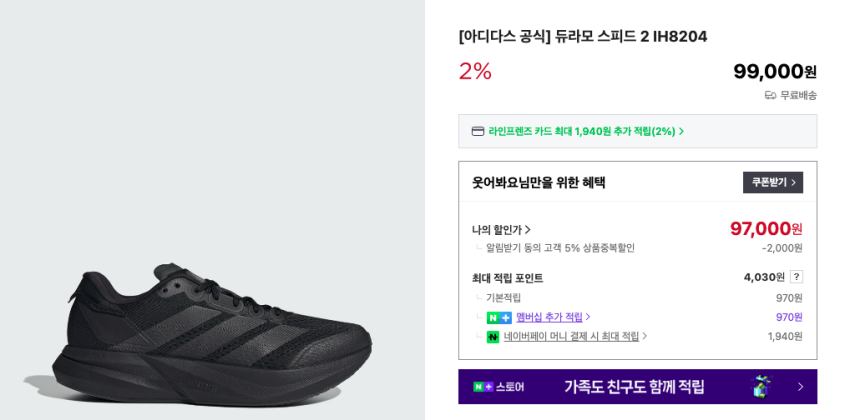Click the 최대 적립 포인트 label

(507, 278)
